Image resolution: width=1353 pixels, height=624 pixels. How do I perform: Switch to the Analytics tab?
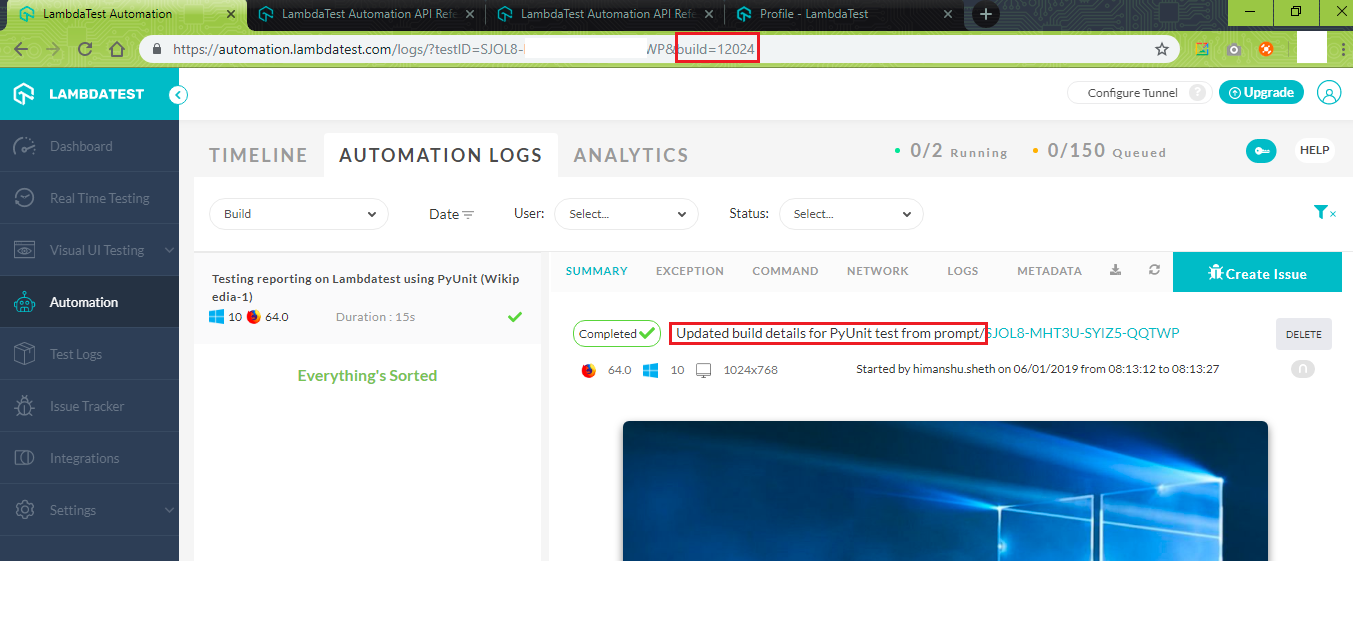(631, 155)
